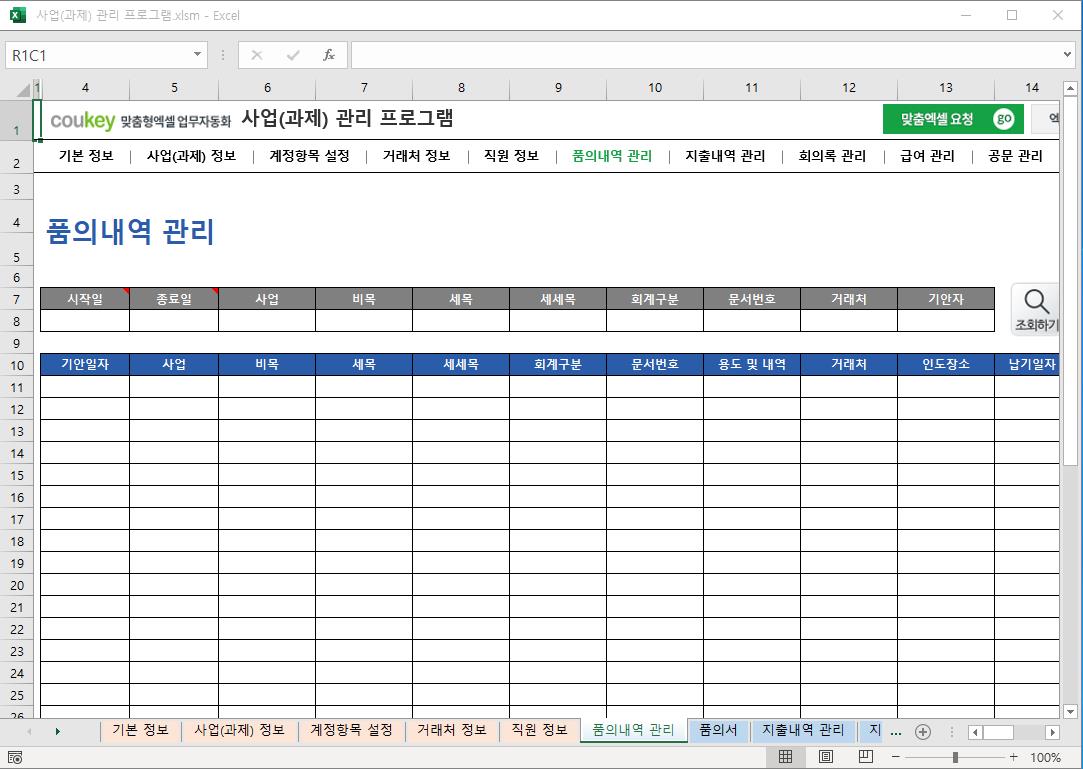Open 지출내역 관리 navigation menu item

[x=725, y=156]
